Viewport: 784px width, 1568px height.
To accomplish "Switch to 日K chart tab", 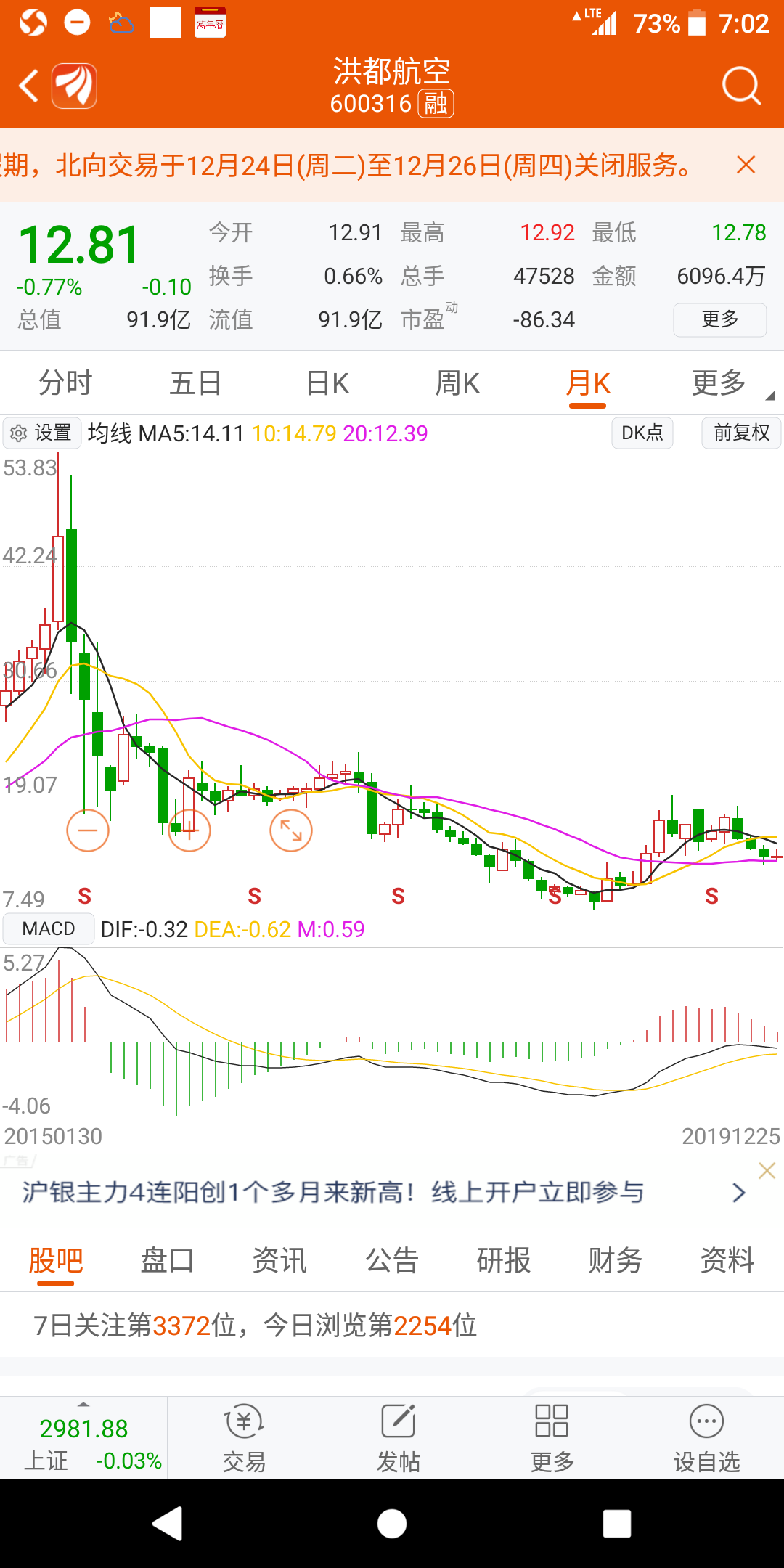I will click(x=327, y=383).
